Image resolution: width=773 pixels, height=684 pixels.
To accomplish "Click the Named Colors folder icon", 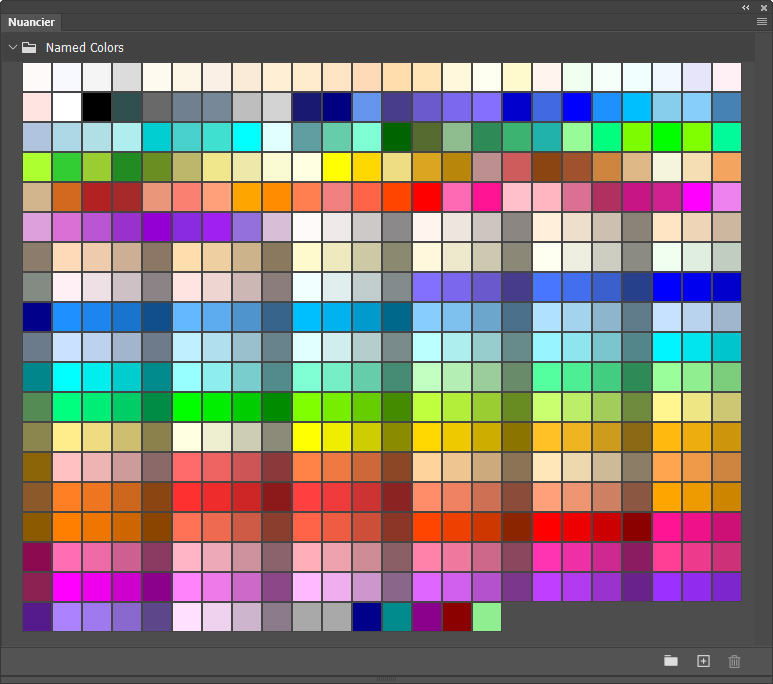I will coord(29,47).
